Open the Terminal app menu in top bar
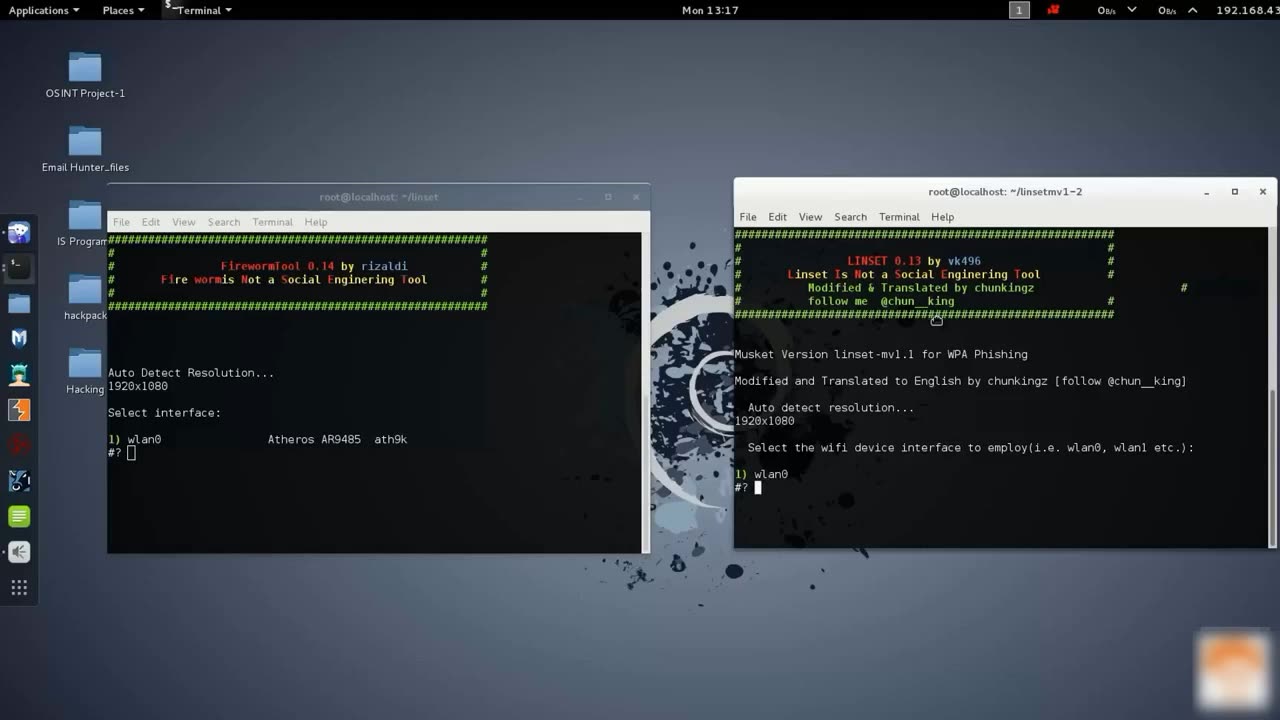The width and height of the screenshot is (1280, 720). tap(198, 10)
